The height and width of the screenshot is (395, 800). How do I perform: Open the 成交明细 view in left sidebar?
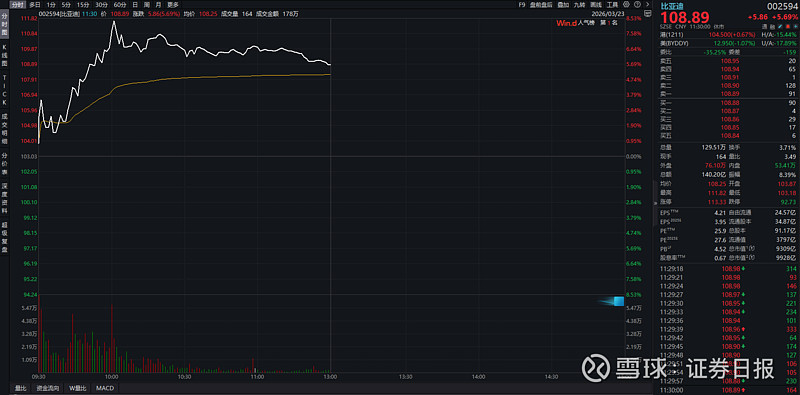(5, 129)
